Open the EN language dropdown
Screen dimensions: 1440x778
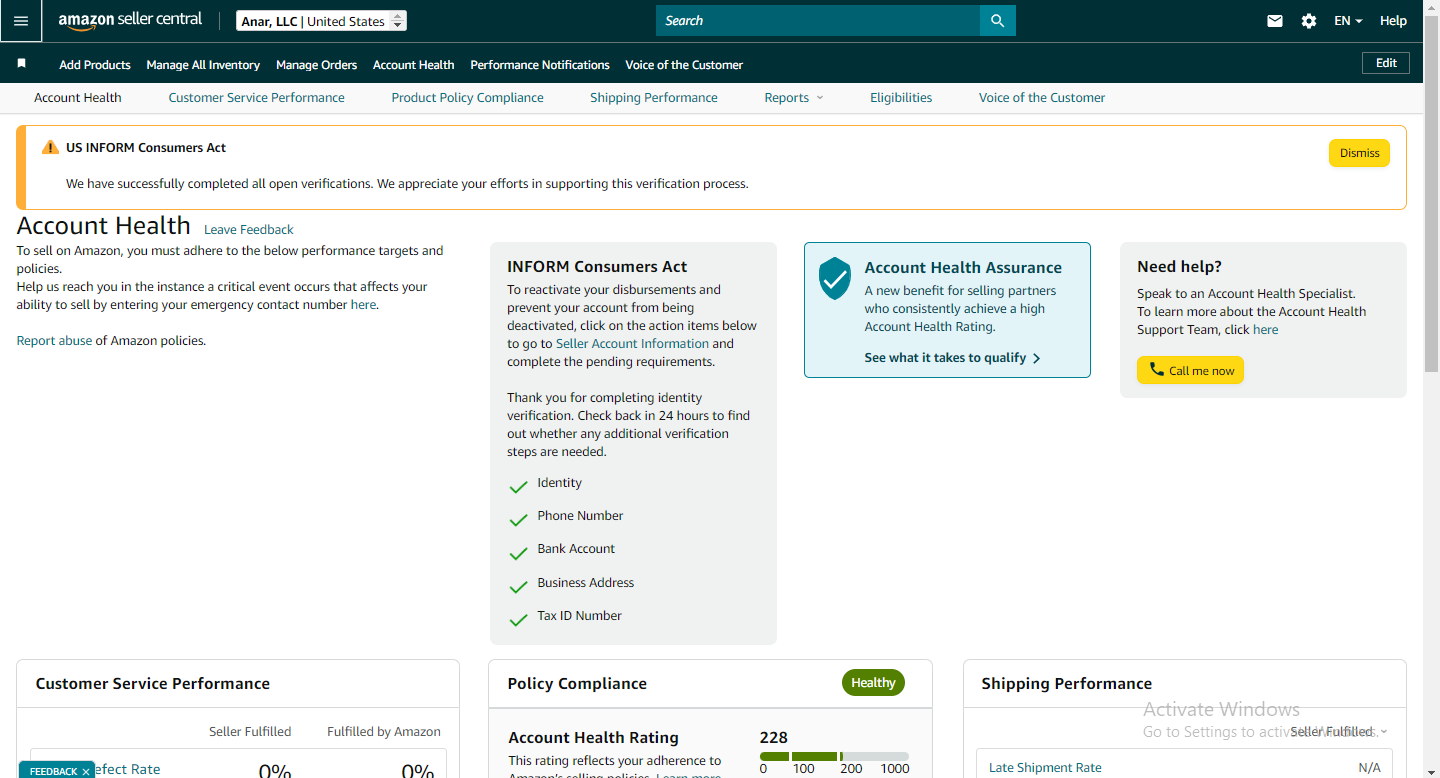click(1348, 21)
